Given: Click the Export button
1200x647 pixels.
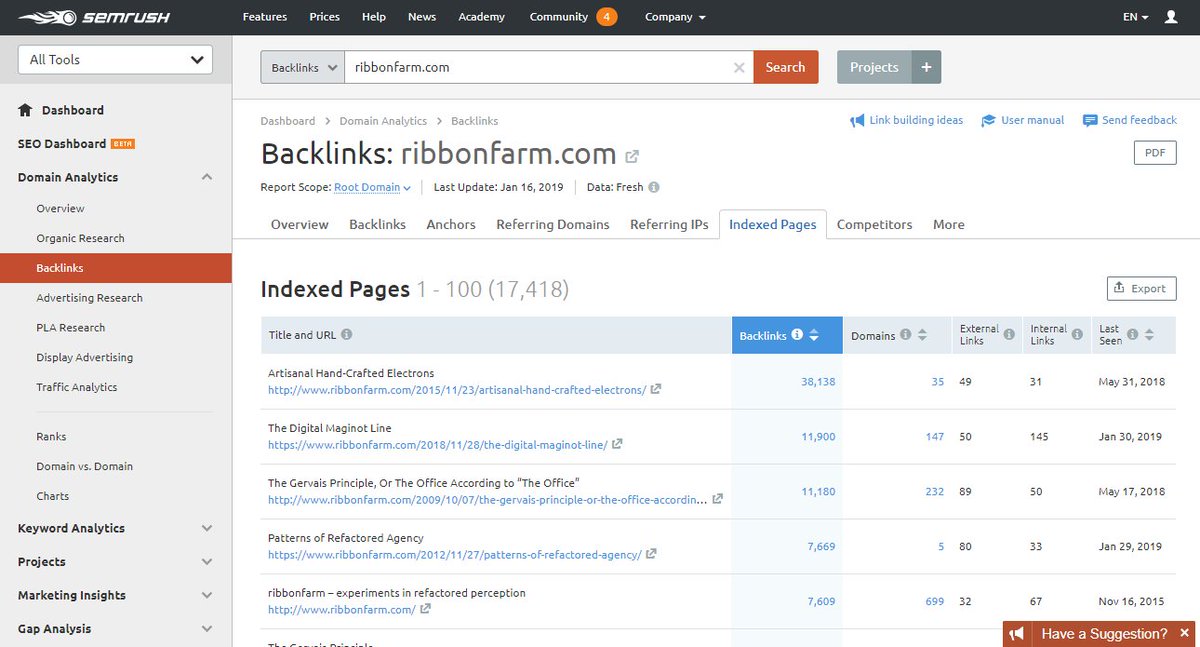Looking at the screenshot, I should coord(1141,288).
